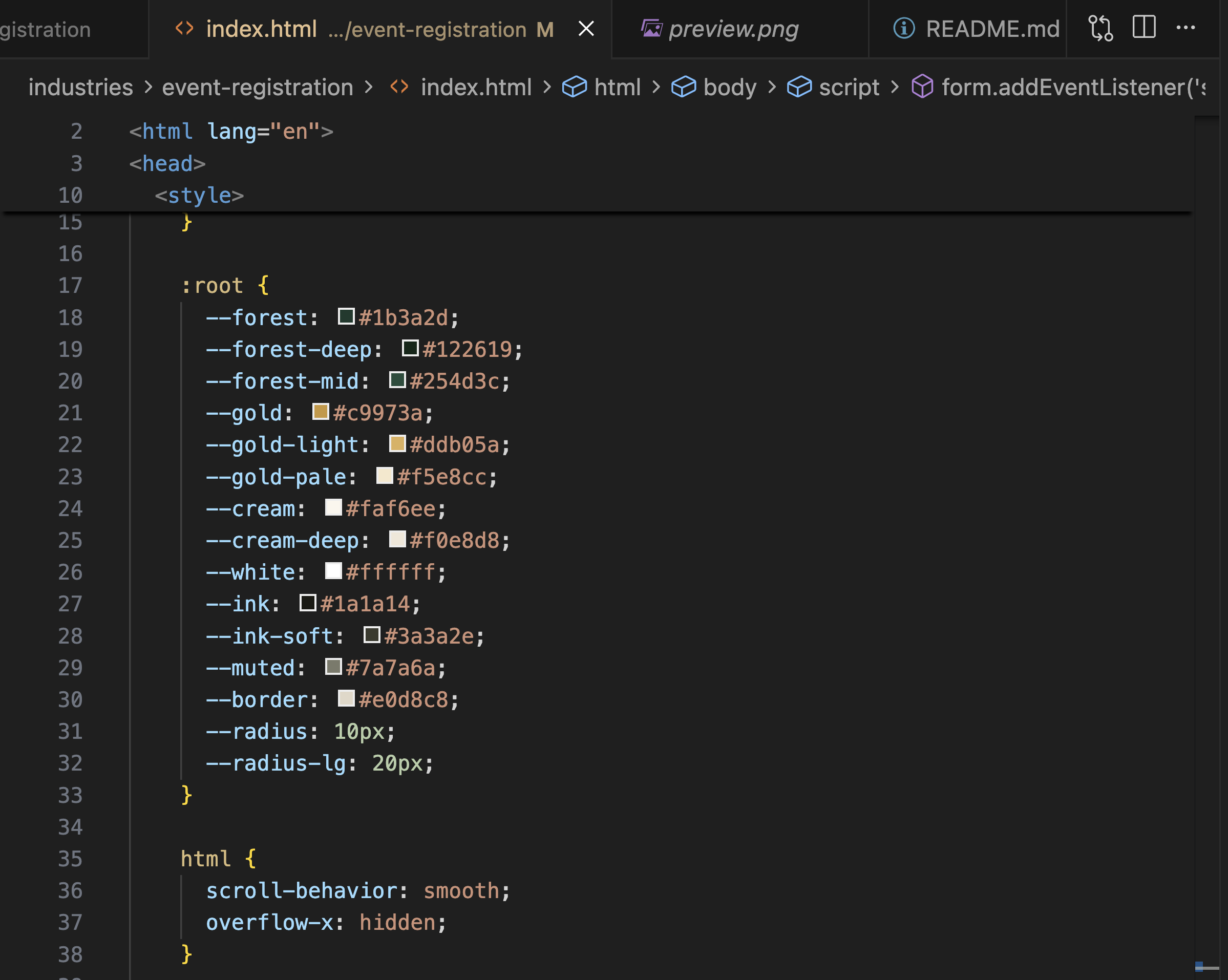1228x980 pixels.
Task: Click the Split Editor Right icon
Action: (x=1143, y=27)
